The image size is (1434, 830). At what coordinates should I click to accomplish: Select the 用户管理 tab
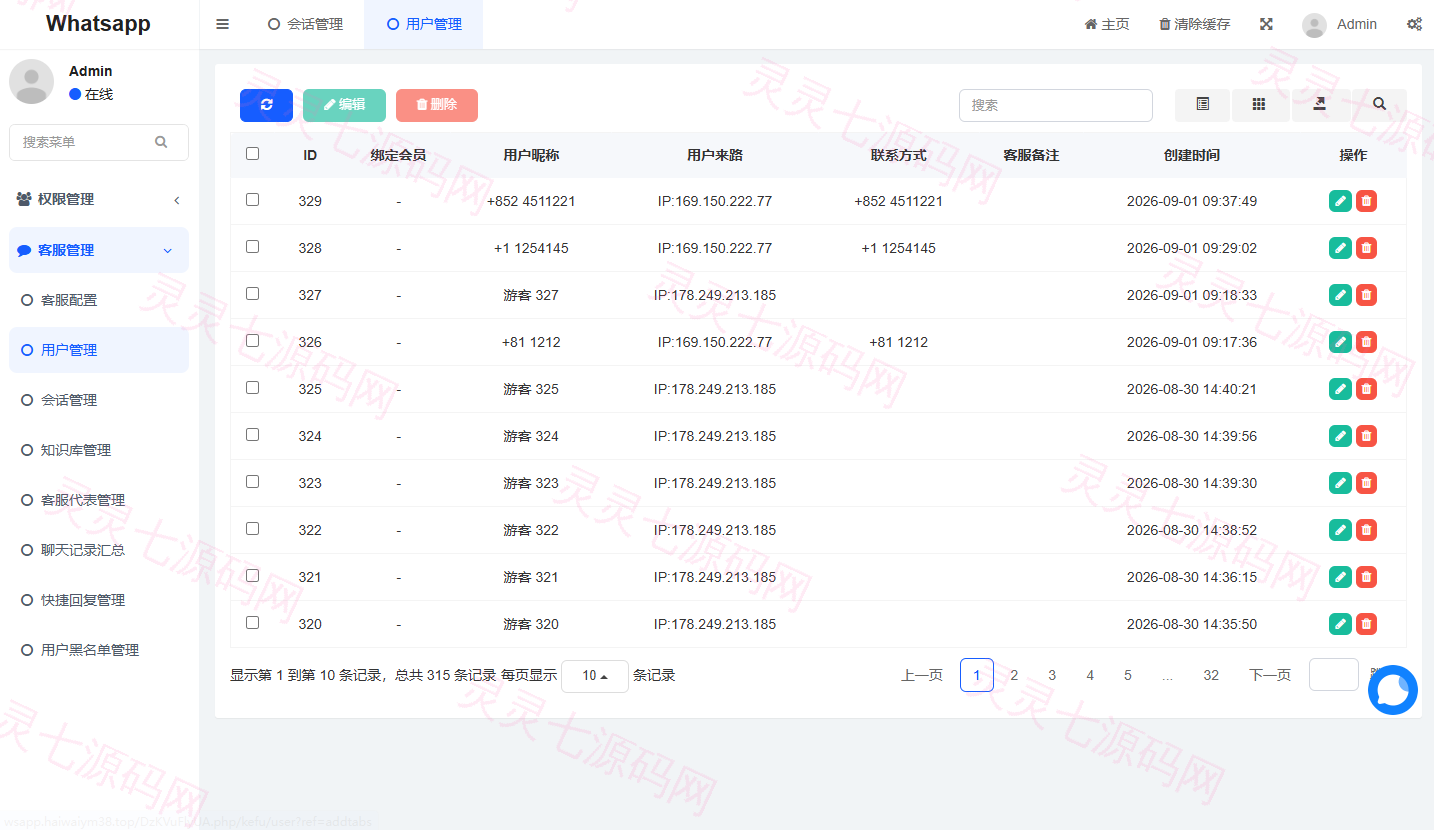(x=424, y=24)
